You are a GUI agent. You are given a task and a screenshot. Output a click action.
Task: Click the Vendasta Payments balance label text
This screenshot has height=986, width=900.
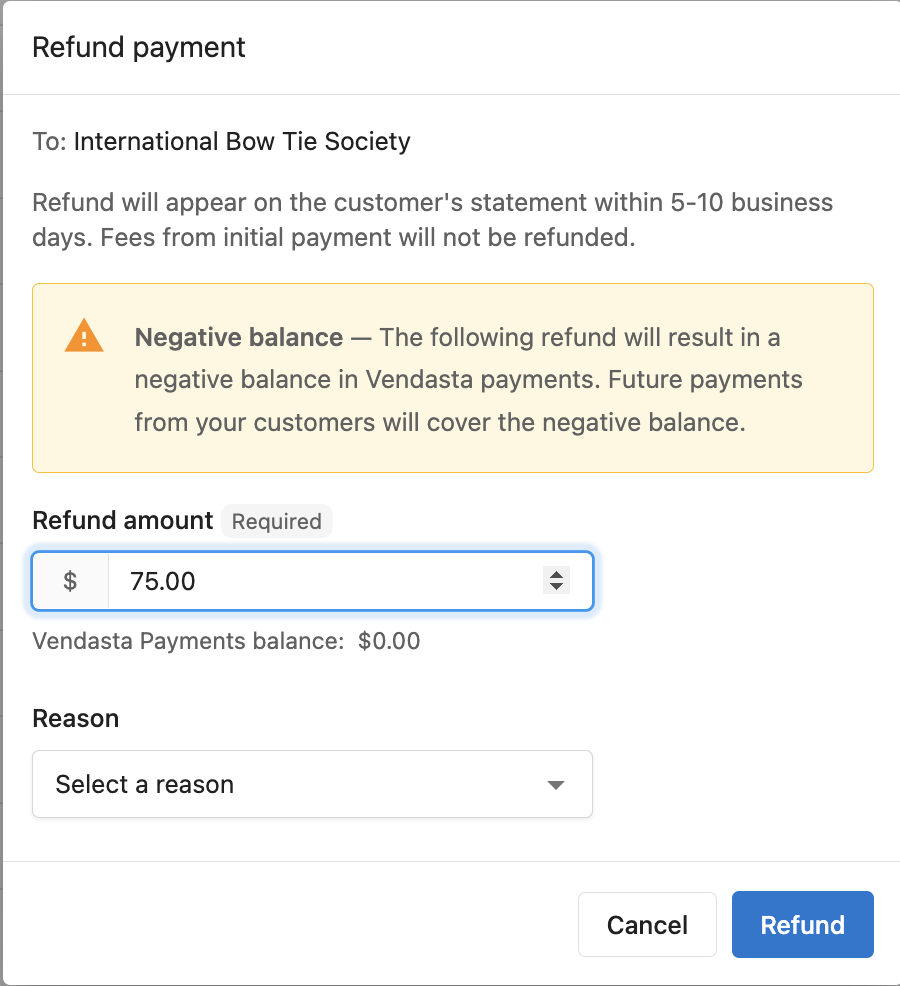(x=188, y=641)
